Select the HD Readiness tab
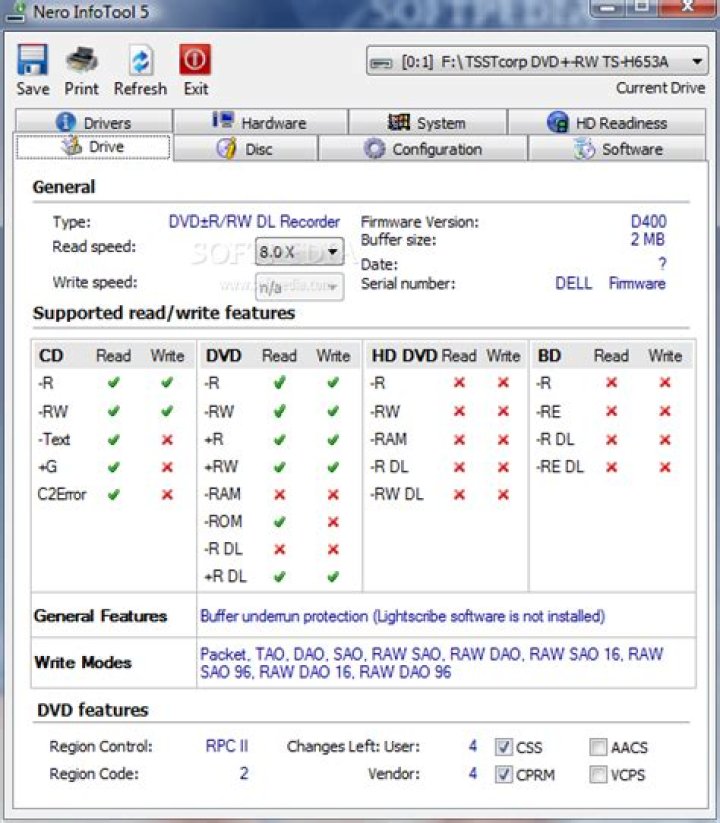This screenshot has width=720, height=823. (607, 122)
